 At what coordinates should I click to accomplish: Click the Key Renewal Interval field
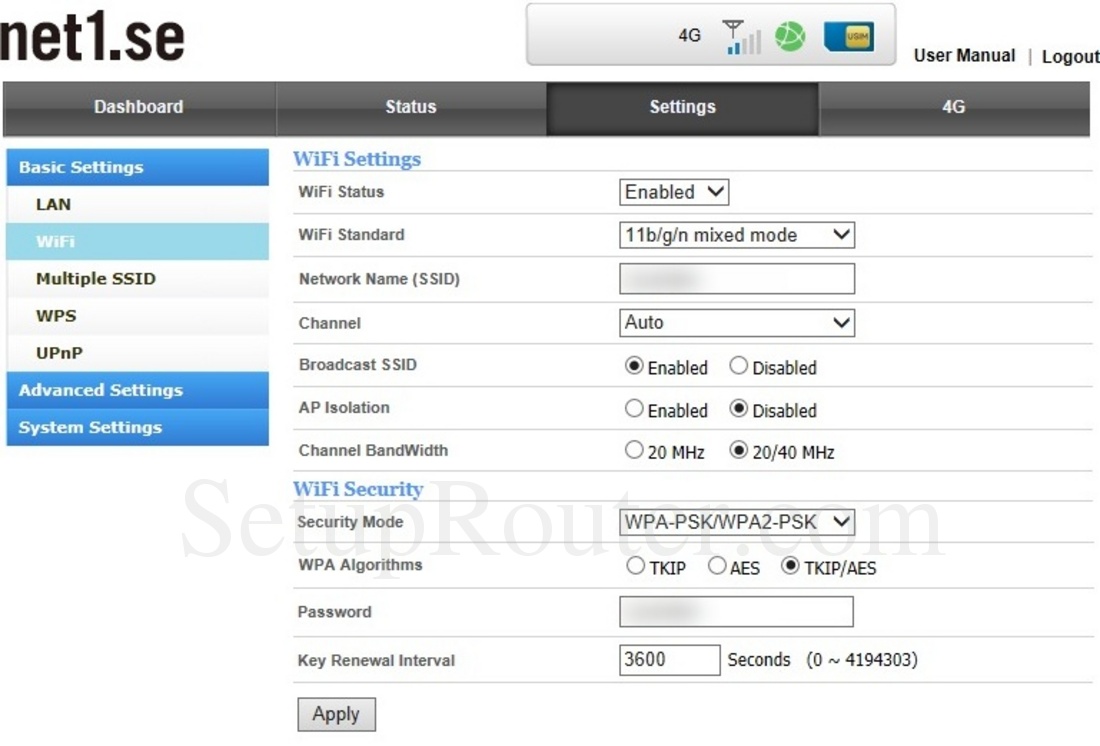(670, 660)
